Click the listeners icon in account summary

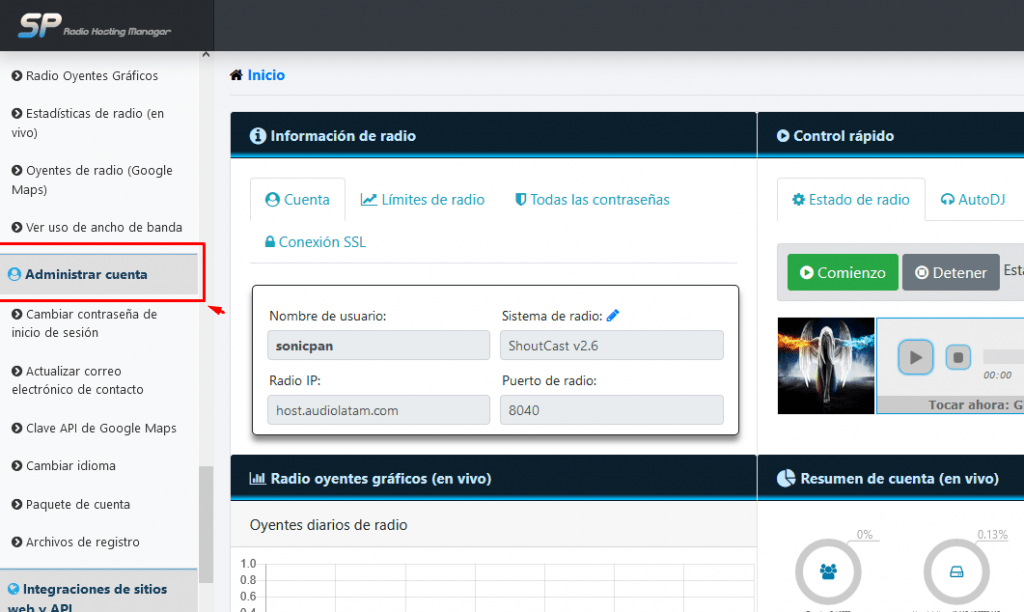tap(828, 572)
